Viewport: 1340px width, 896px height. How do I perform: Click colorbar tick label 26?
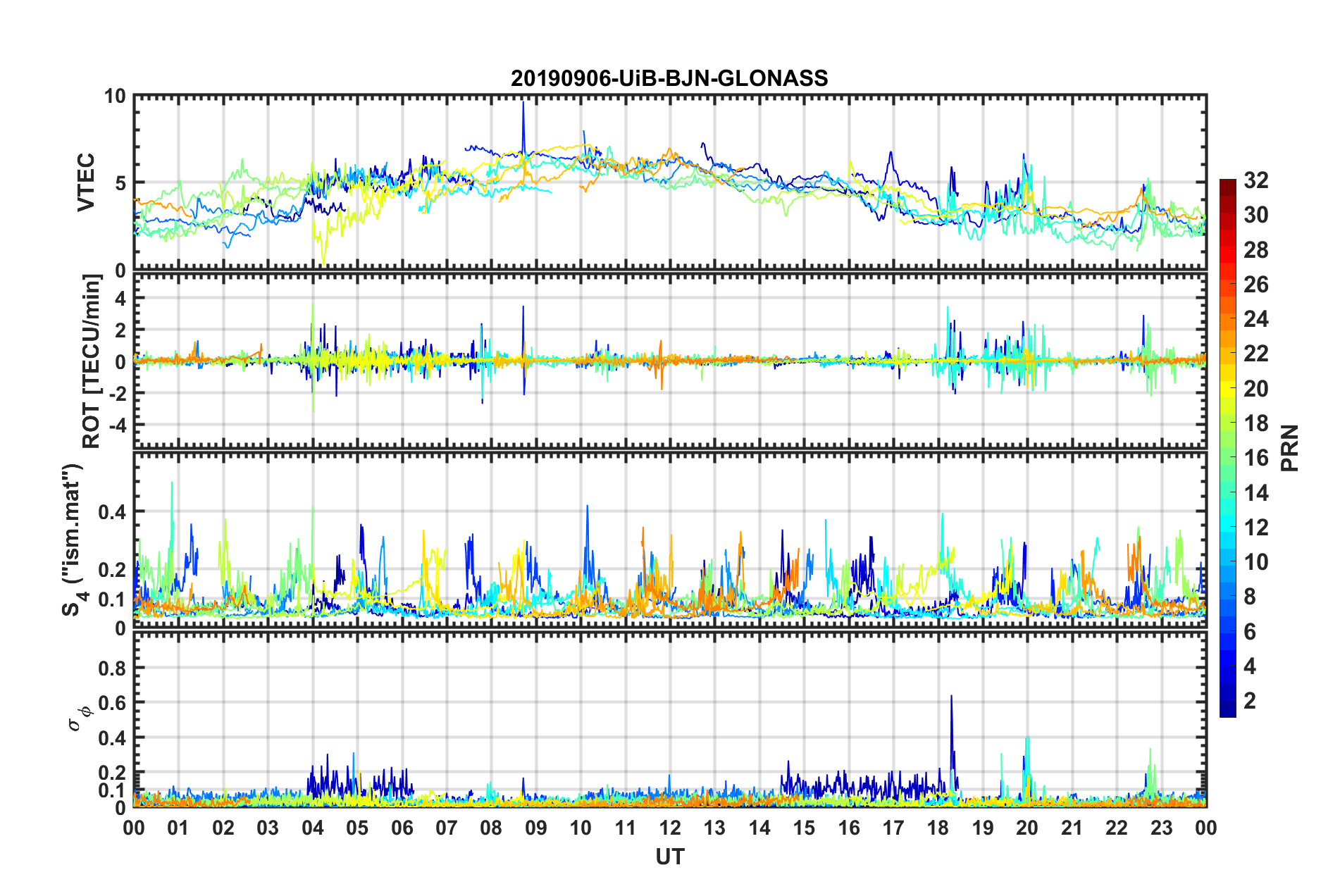(x=1255, y=285)
